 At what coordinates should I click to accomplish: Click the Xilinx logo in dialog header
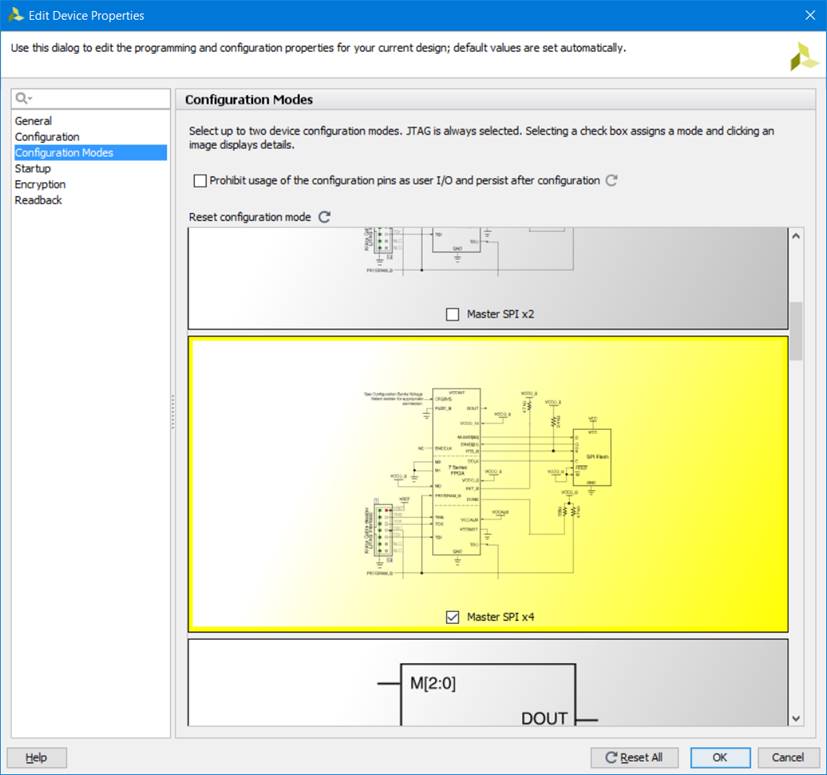[803, 57]
